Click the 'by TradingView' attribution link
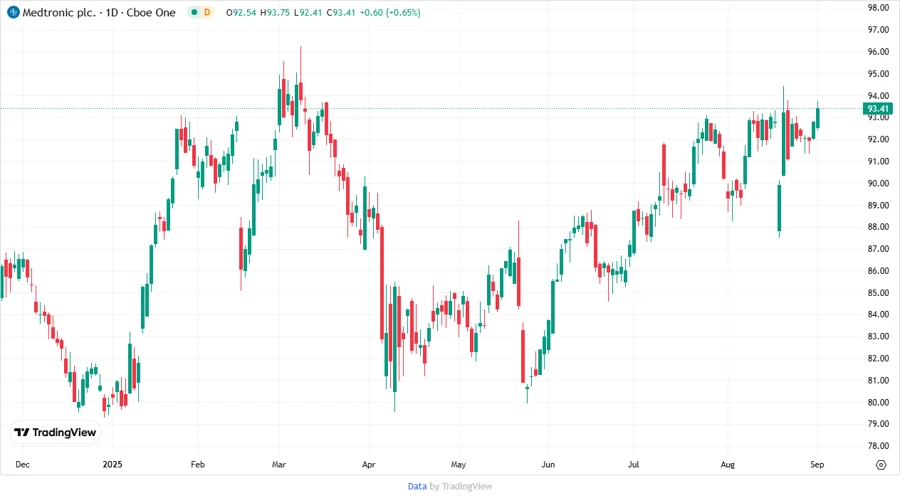900x498 pixels. (x=461, y=487)
